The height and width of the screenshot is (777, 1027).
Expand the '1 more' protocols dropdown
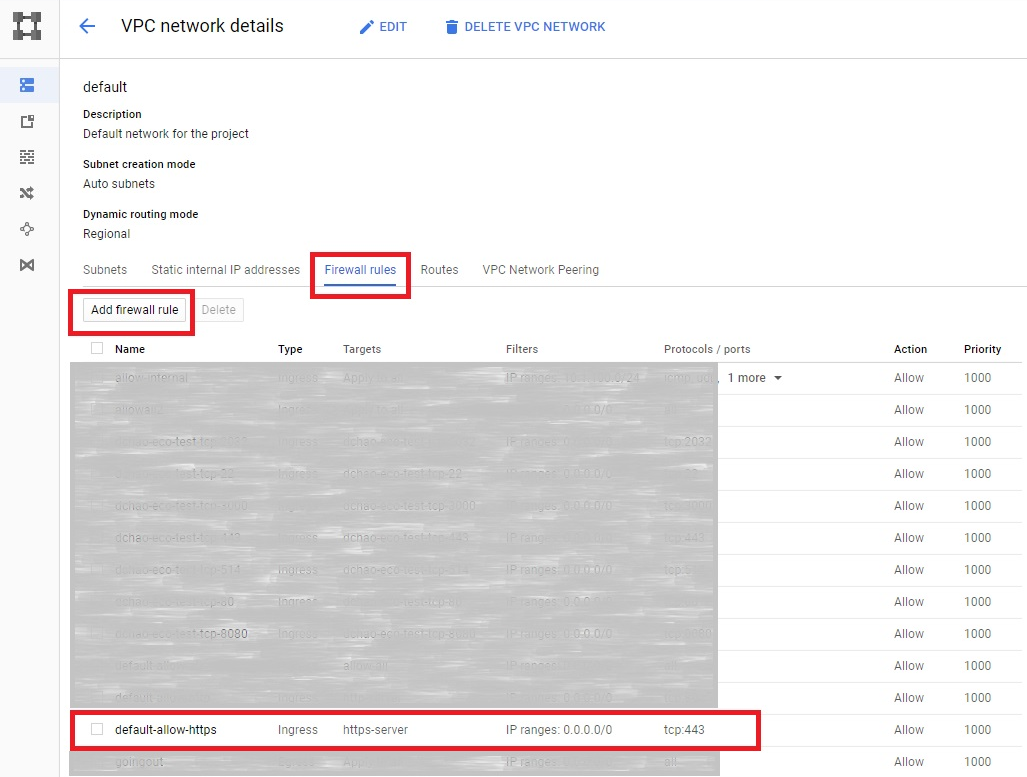(x=755, y=378)
